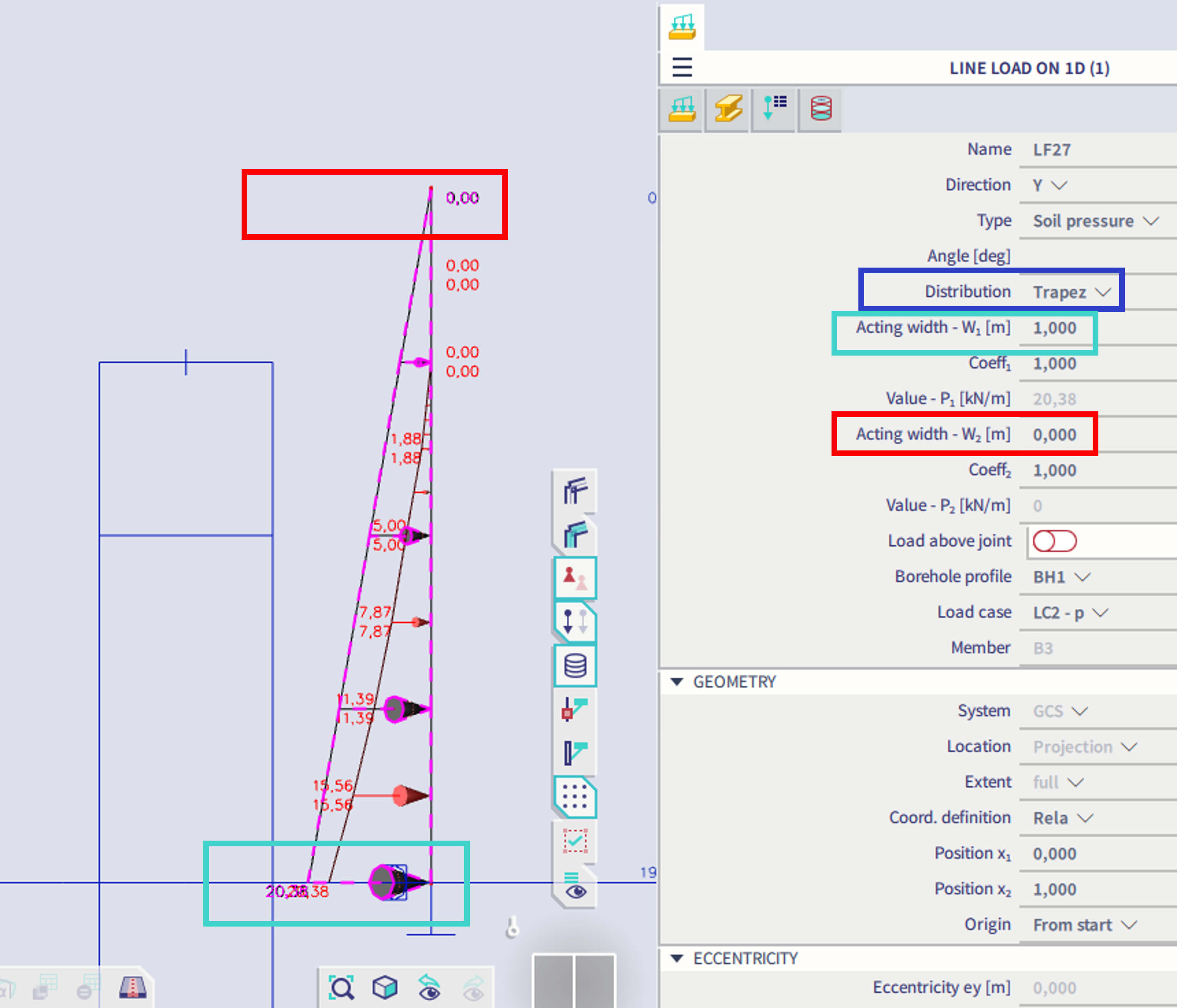Collapse the GEOMETRY section

[677, 681]
